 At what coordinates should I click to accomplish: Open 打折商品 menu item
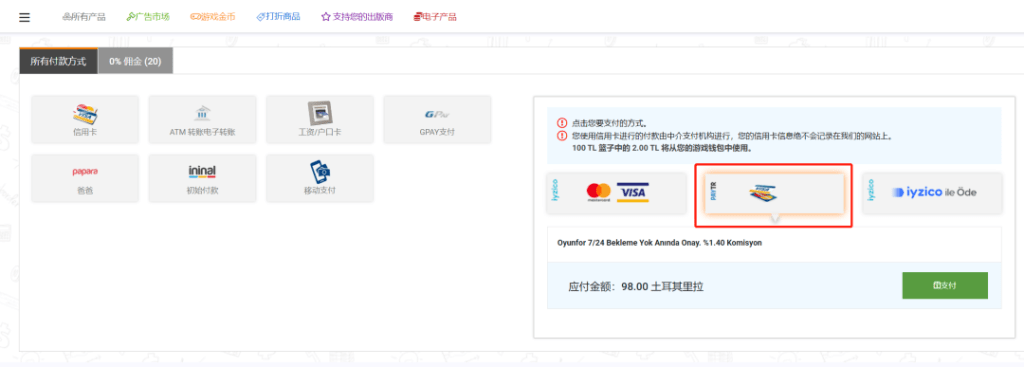(278, 17)
